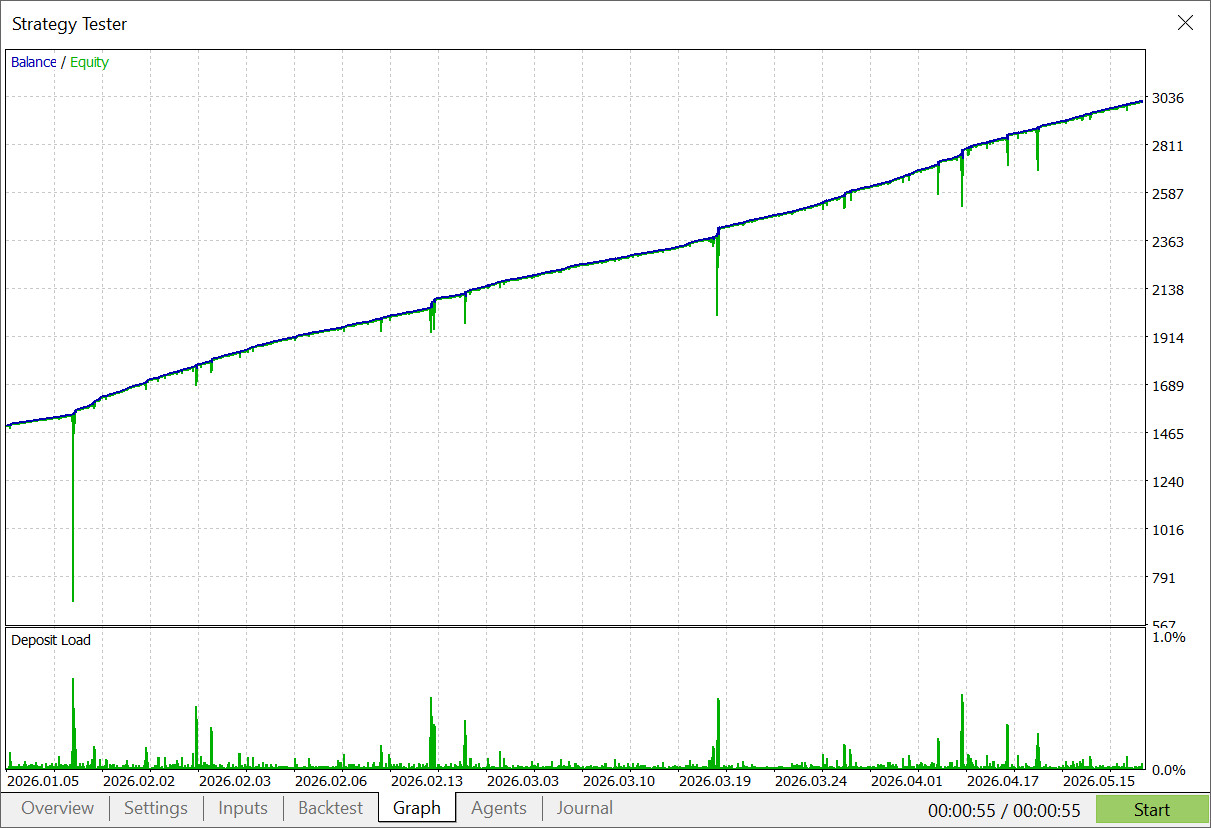Click the Balance legend label

pos(34,62)
